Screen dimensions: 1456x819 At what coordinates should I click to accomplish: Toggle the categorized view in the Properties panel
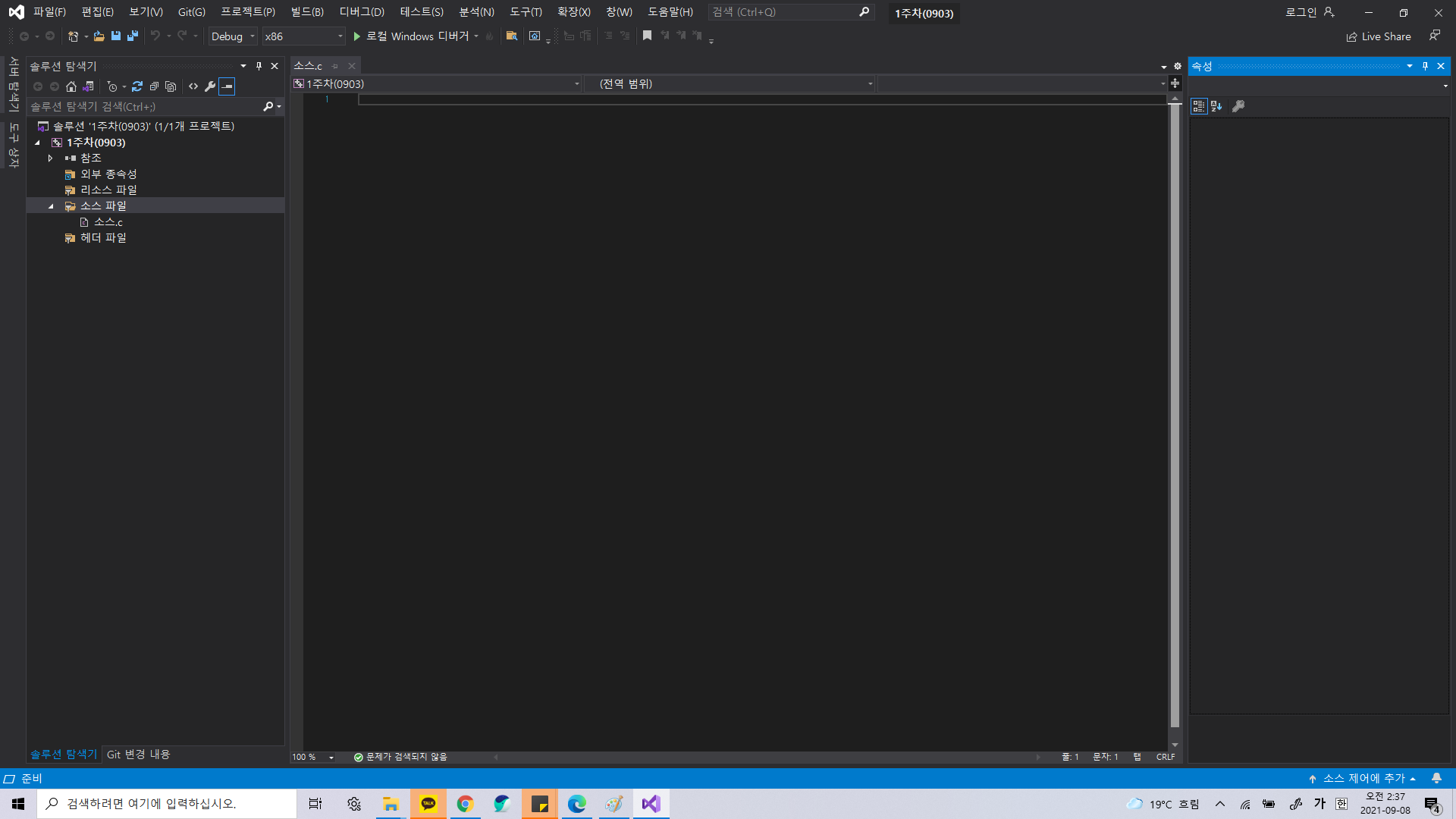pyautogui.click(x=1198, y=106)
